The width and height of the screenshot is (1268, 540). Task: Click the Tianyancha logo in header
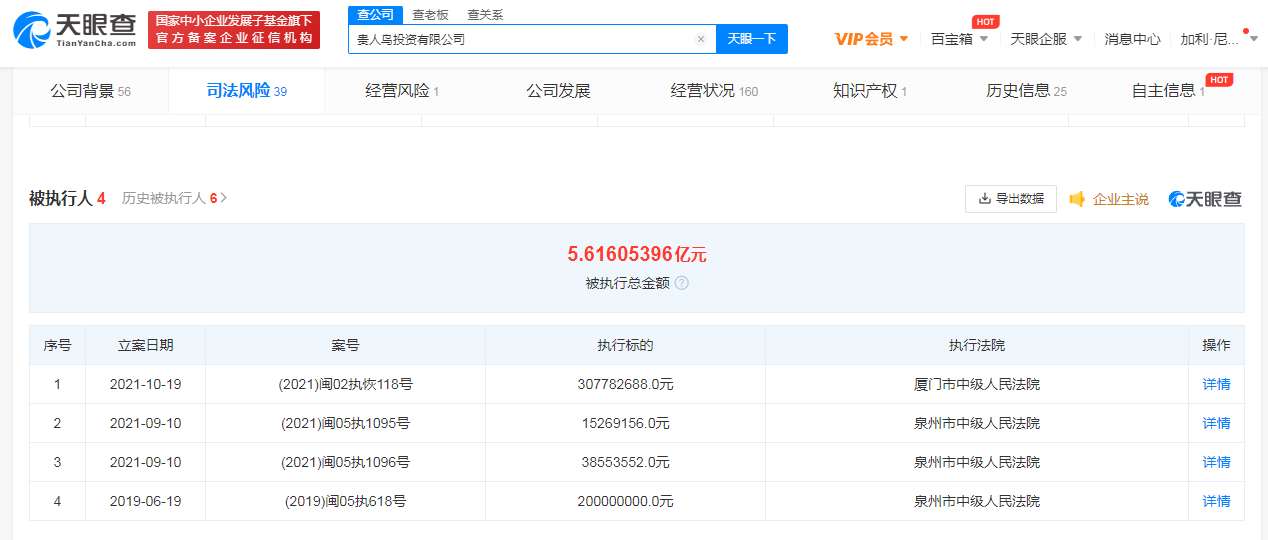coord(75,30)
